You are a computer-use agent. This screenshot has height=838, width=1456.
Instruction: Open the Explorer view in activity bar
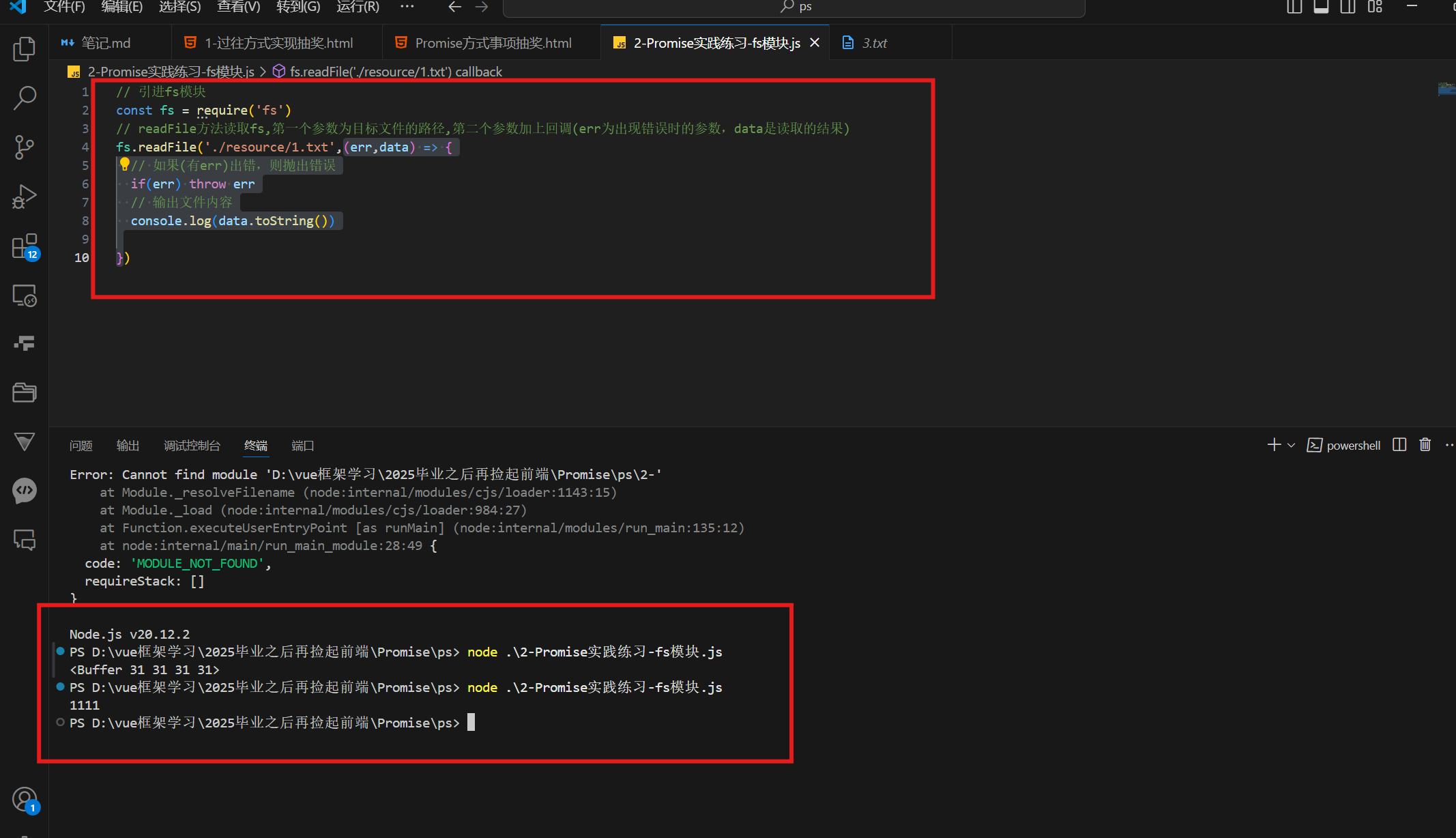pyautogui.click(x=25, y=48)
